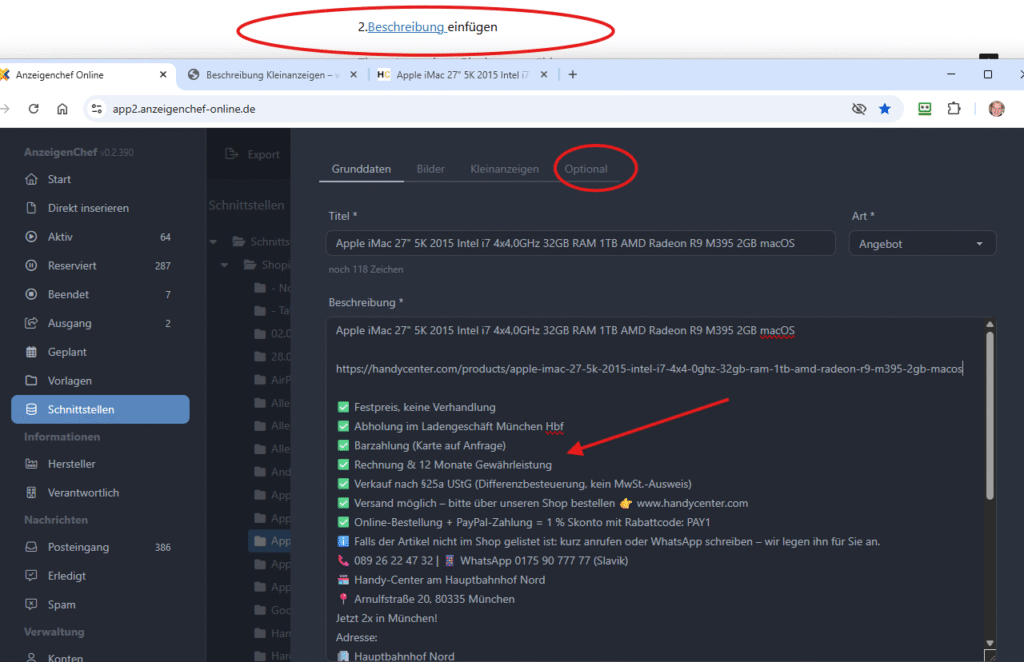Bookmark page with the star icon
Screen dimensions: 1024x662
click(x=884, y=109)
